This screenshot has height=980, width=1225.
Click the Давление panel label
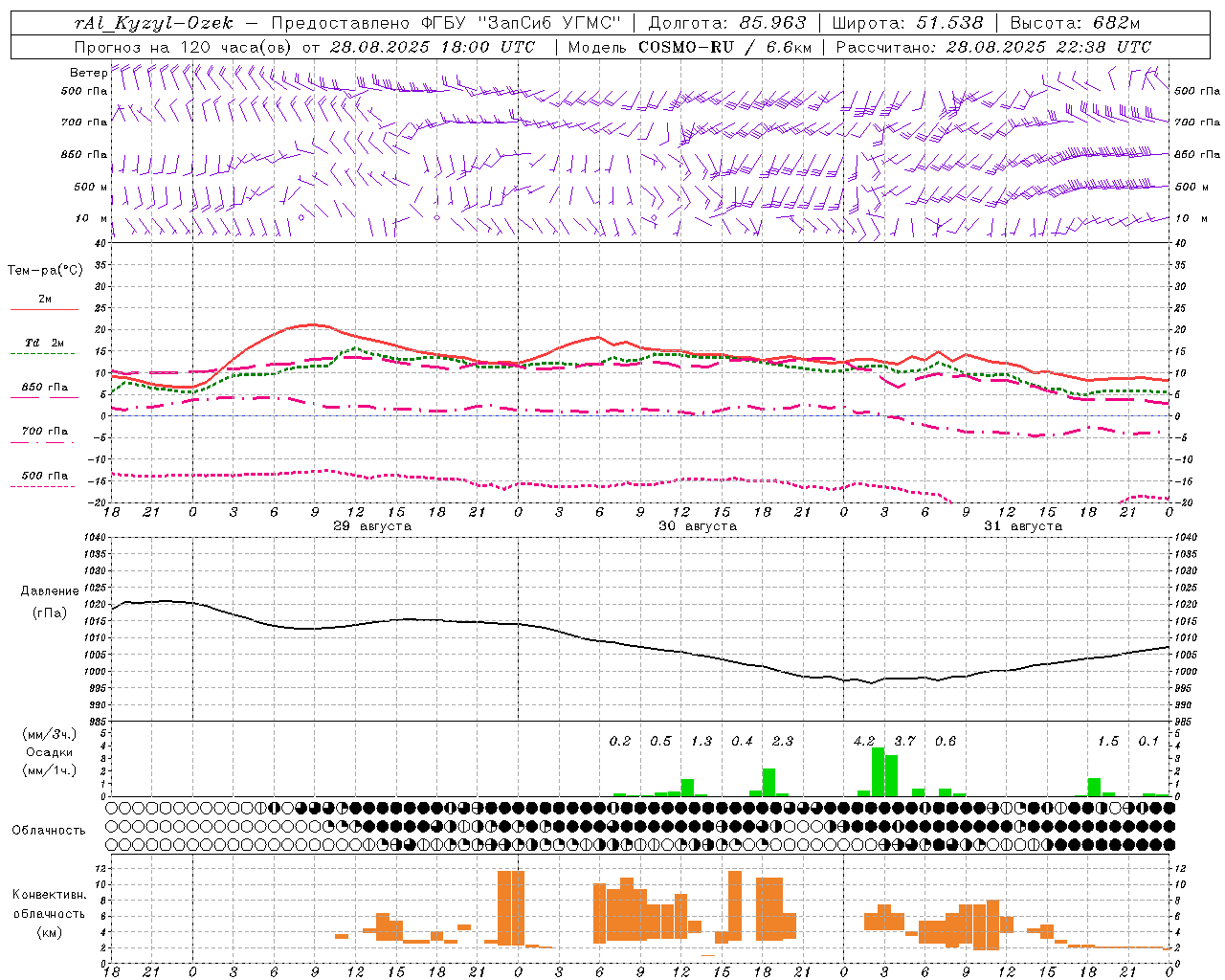50,591
